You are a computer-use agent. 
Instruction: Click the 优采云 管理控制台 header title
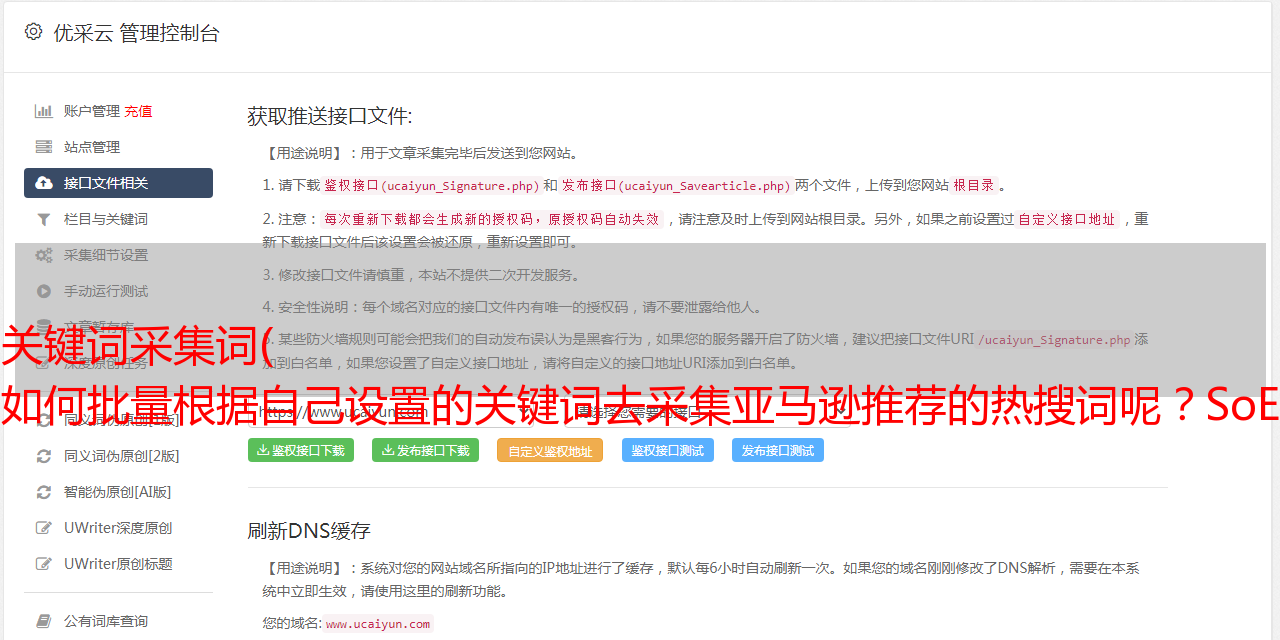(x=136, y=33)
